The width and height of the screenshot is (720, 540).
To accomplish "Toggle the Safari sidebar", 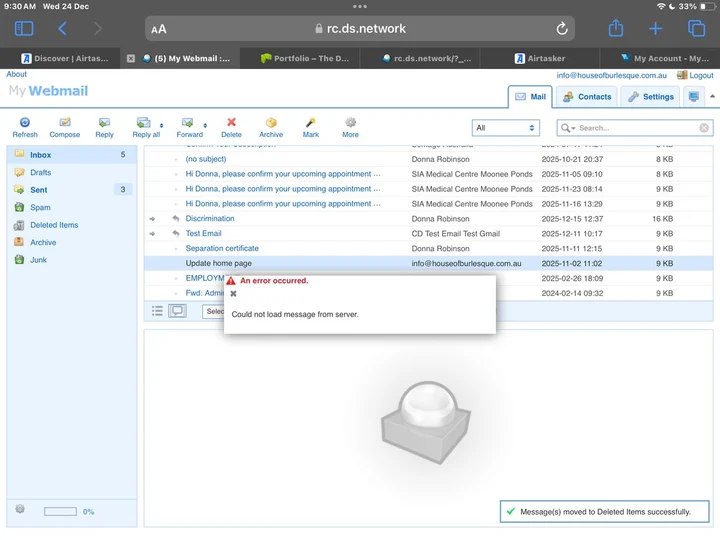I will click(24, 28).
